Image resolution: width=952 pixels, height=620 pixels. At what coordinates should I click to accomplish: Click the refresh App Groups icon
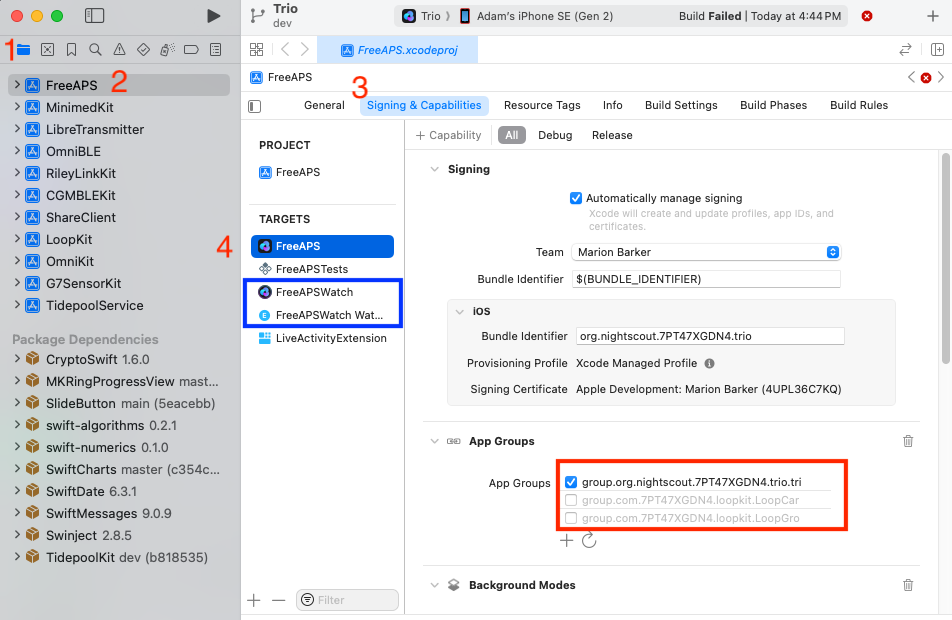(589, 540)
